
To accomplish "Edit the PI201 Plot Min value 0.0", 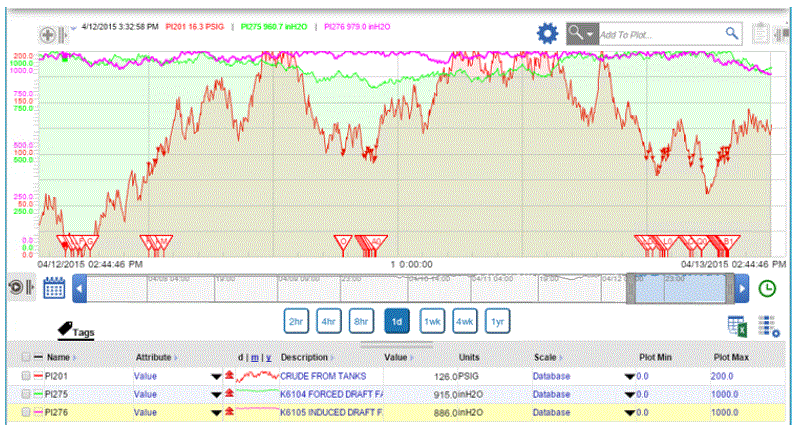I will tap(642, 376).
